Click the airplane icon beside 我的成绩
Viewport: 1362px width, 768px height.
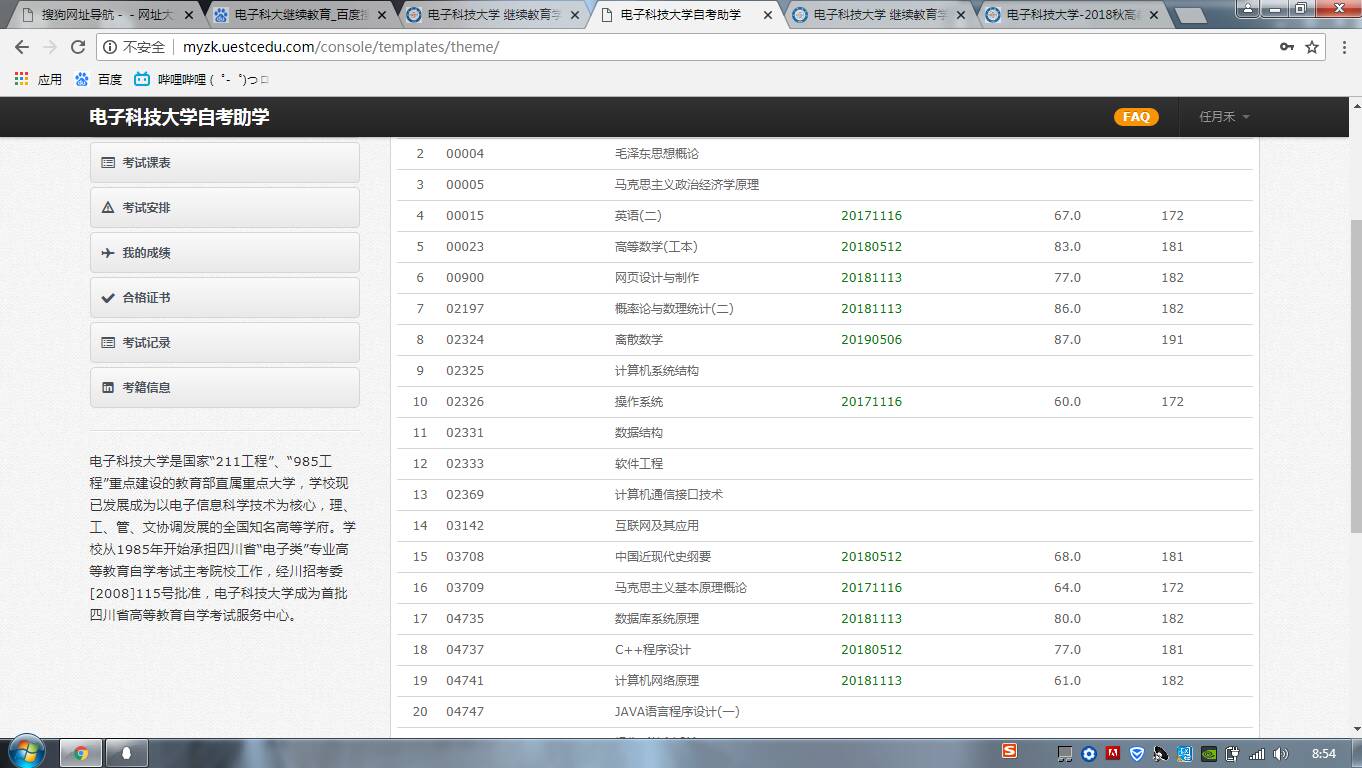point(108,253)
